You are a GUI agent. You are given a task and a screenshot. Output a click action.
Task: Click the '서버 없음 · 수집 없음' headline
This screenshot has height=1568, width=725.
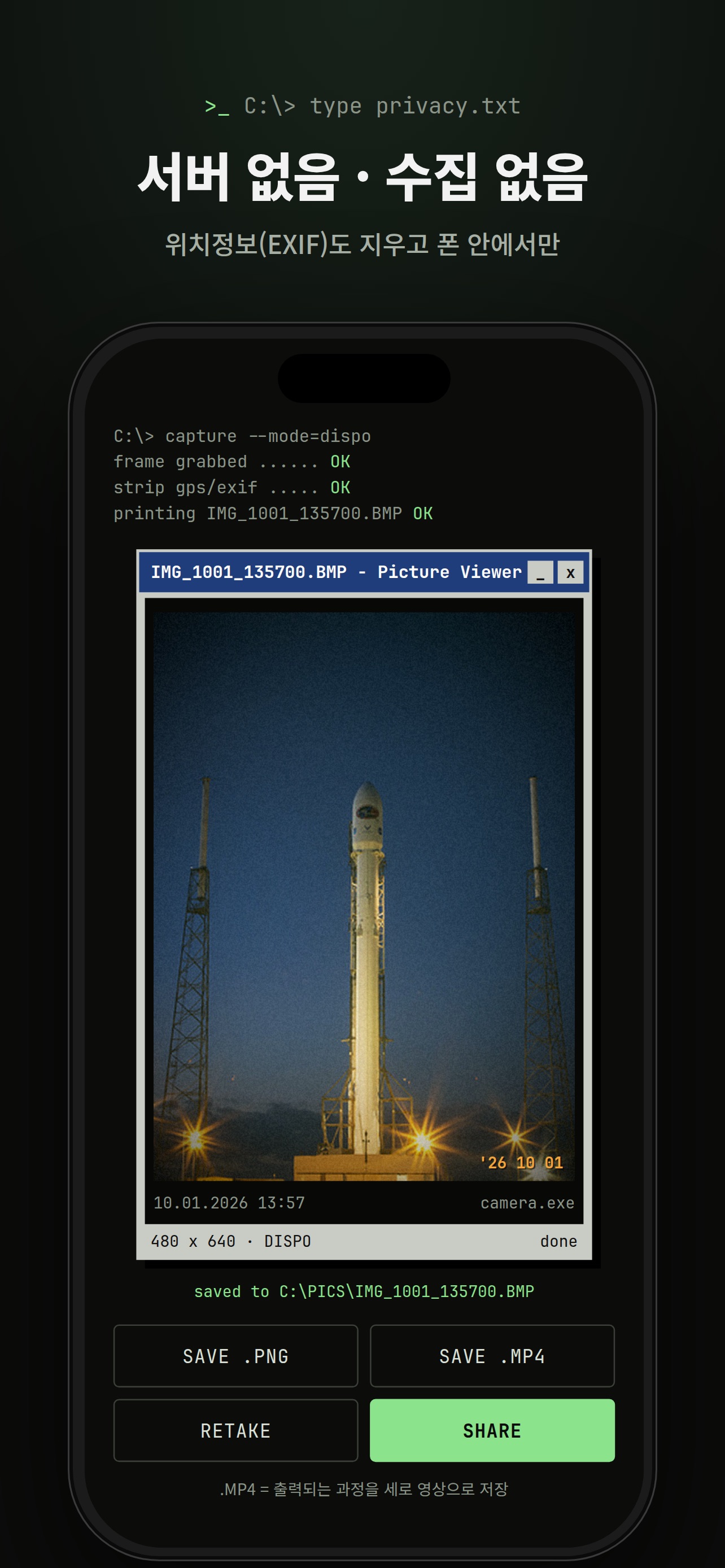coord(363,177)
